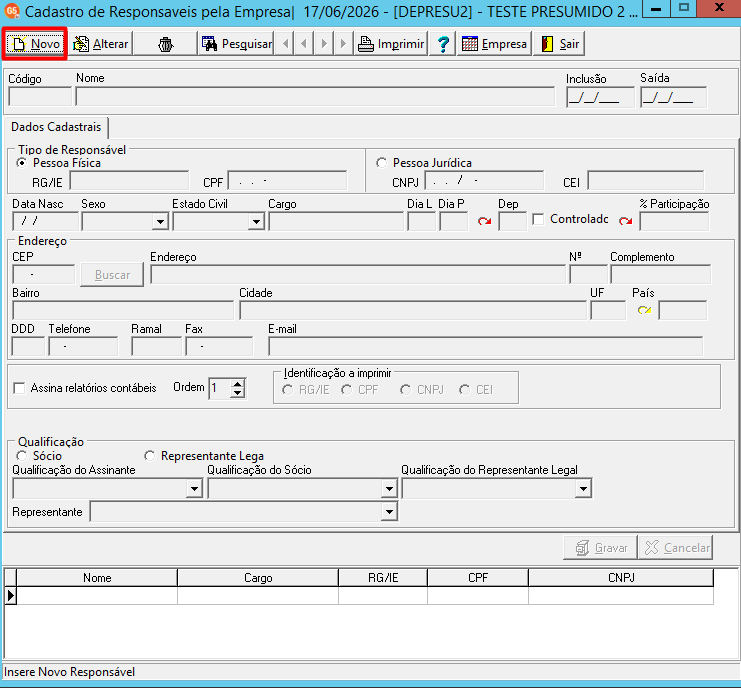Viewport: 741px width, 688px height.
Task: Increase the Ordem spinner value
Action: point(238,384)
